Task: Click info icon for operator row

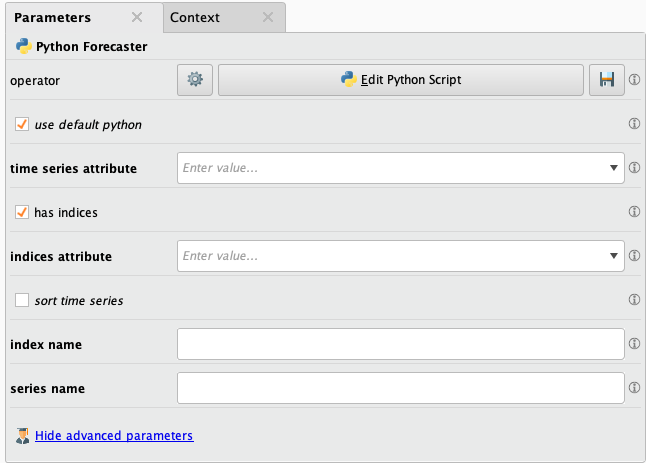Action: click(x=634, y=80)
